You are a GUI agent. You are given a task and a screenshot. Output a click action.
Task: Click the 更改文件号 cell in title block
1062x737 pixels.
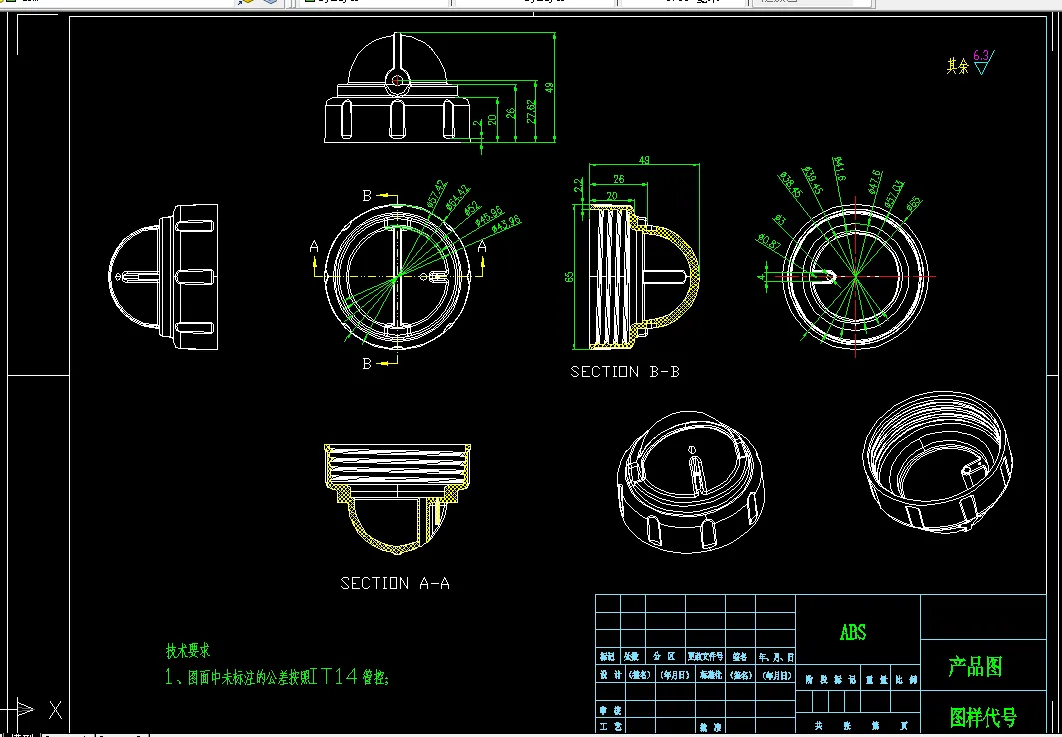705,656
